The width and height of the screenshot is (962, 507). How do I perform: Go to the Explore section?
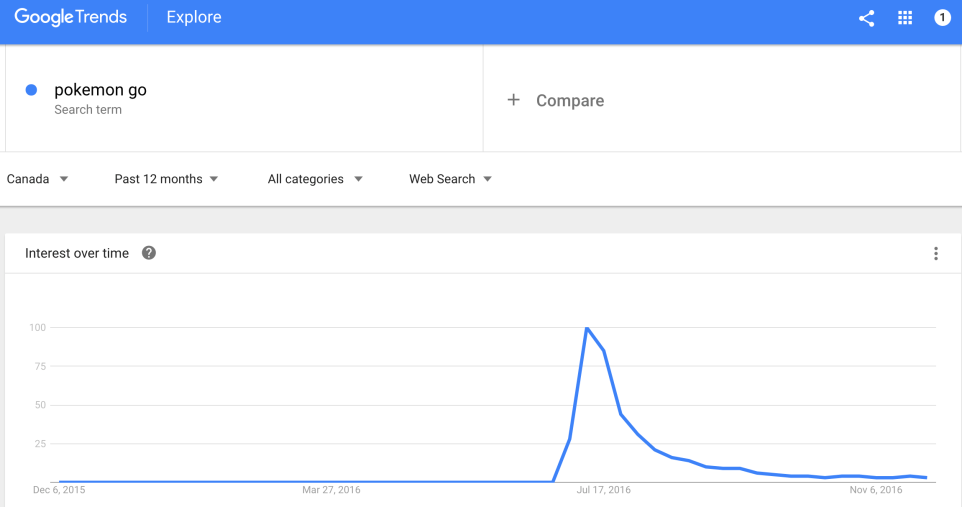pos(194,17)
